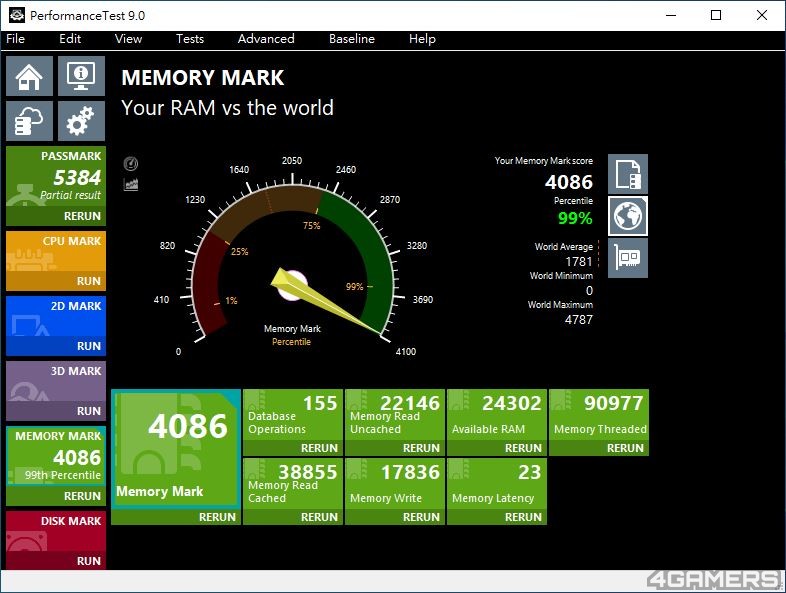
Task: Rerun the Memory Threaded test
Action: tap(599, 448)
